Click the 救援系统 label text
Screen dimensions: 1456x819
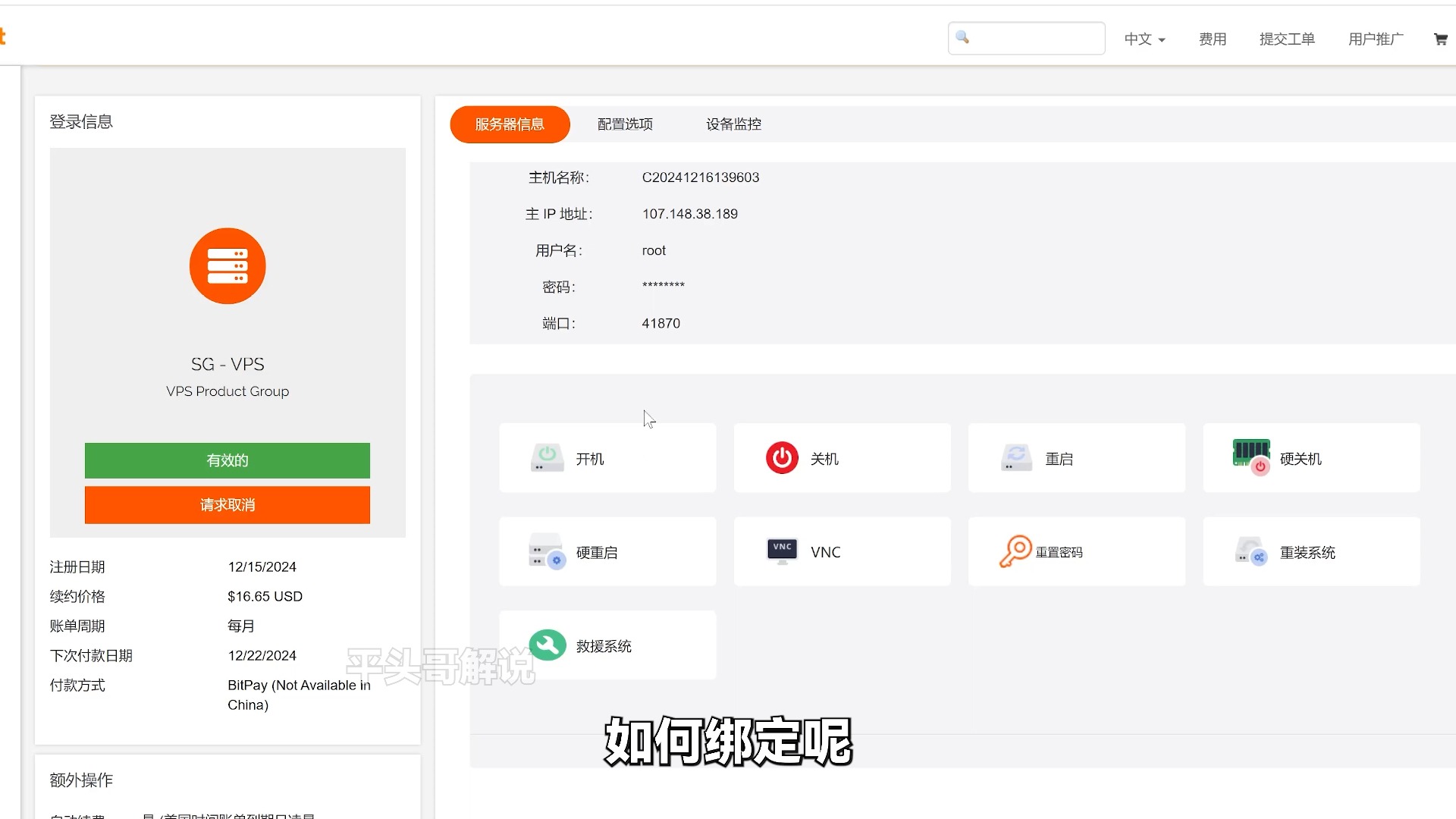click(x=604, y=646)
